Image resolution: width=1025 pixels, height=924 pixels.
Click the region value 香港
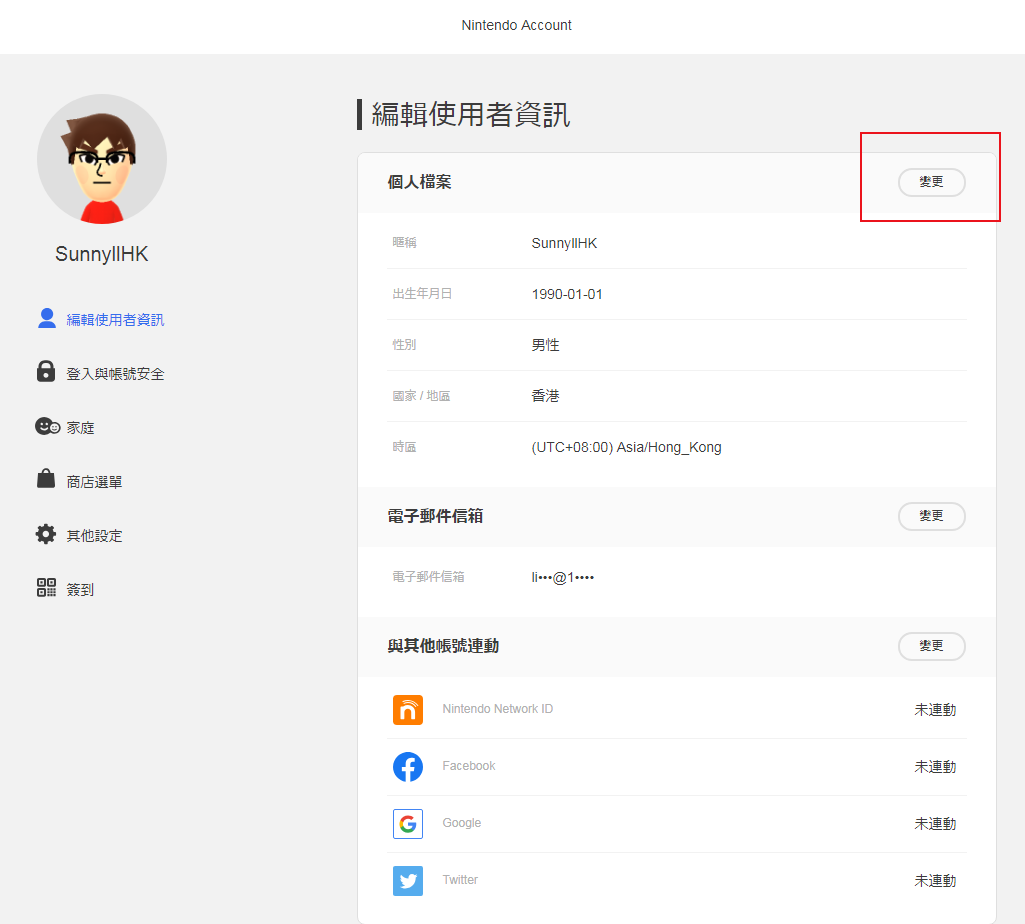(545, 396)
